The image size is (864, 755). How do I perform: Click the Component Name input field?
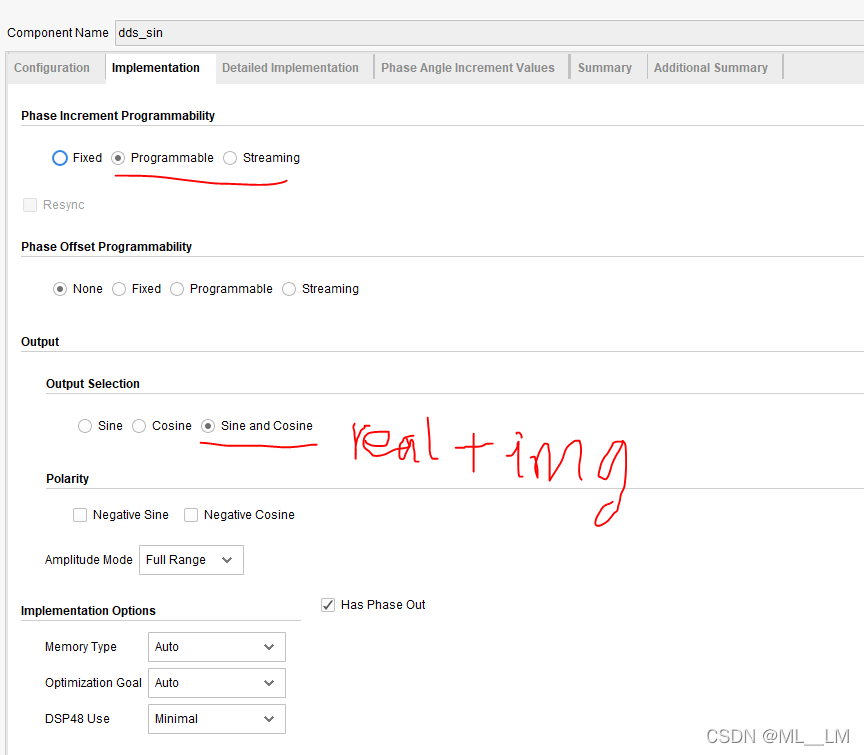[x=489, y=33]
